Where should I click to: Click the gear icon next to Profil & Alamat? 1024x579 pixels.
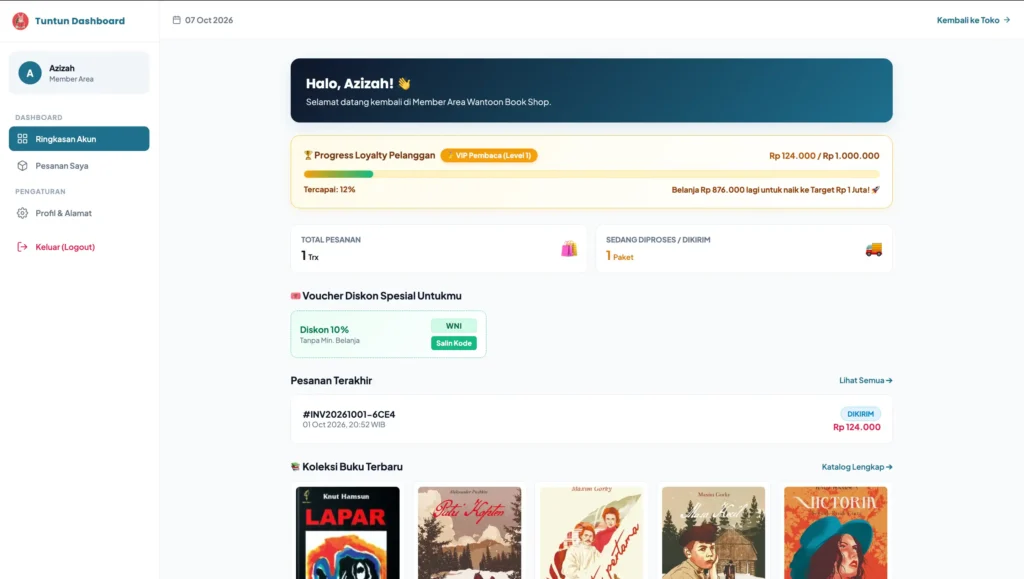(x=22, y=213)
